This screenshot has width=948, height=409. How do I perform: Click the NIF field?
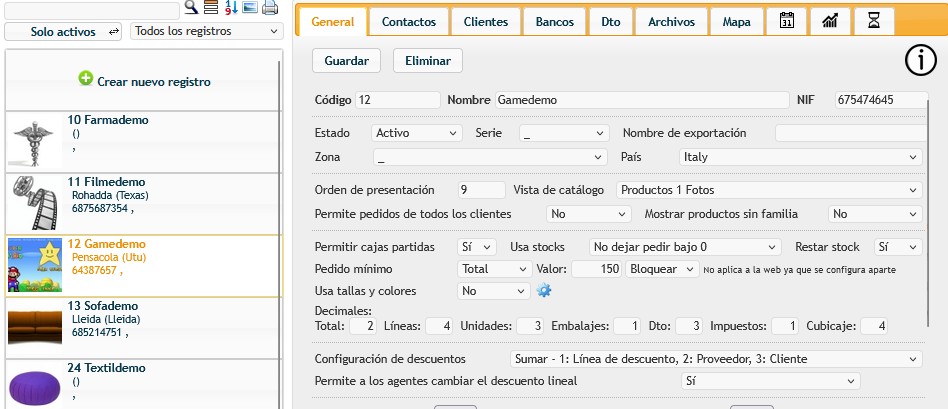click(x=881, y=100)
